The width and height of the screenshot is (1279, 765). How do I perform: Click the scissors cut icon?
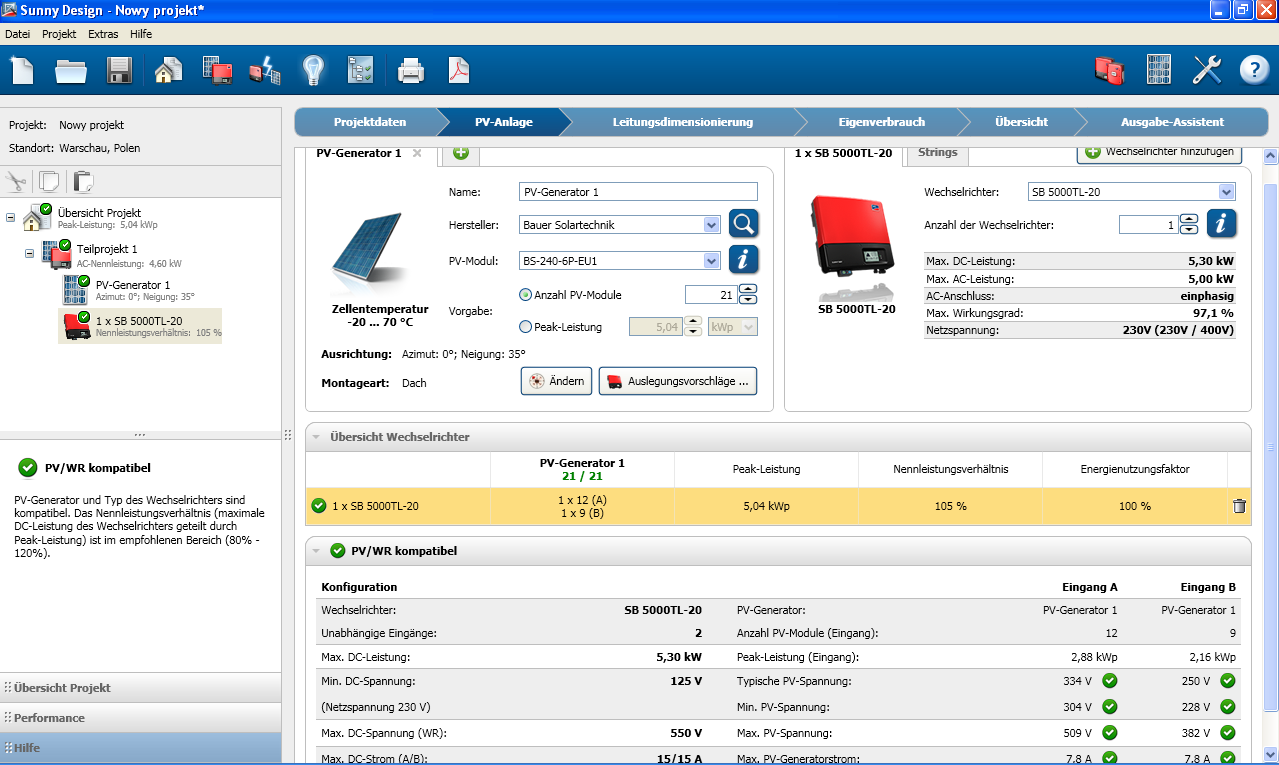tap(16, 181)
